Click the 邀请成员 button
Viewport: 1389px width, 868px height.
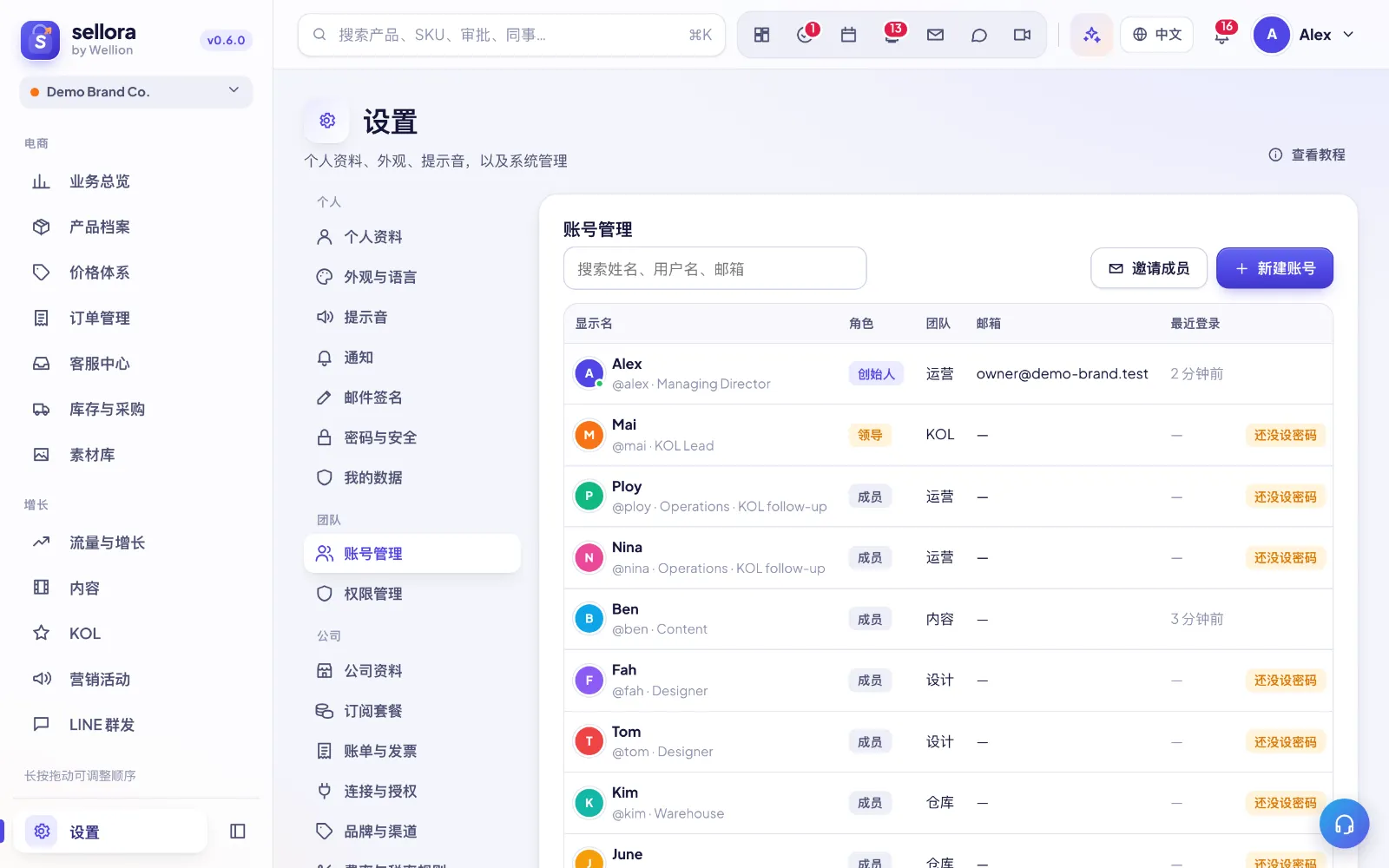[1149, 268]
